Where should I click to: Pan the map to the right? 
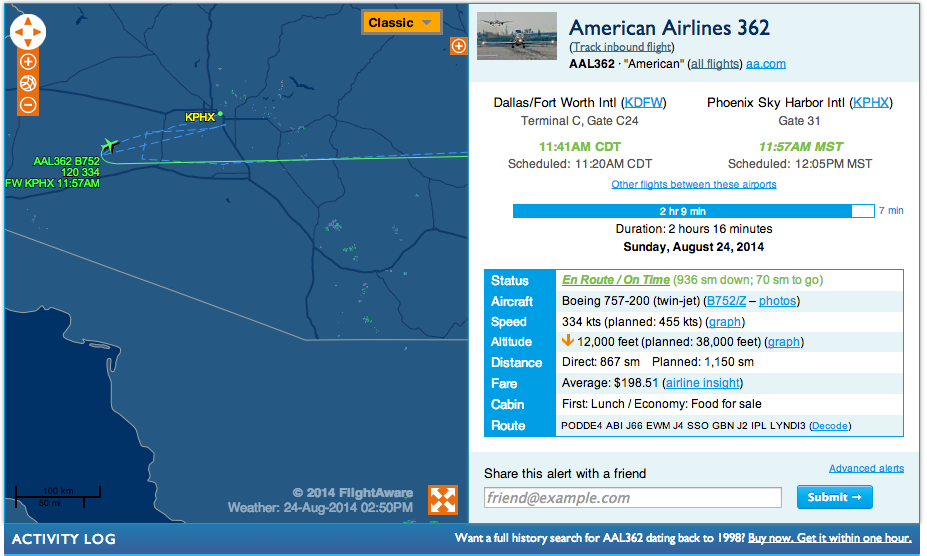[39, 33]
